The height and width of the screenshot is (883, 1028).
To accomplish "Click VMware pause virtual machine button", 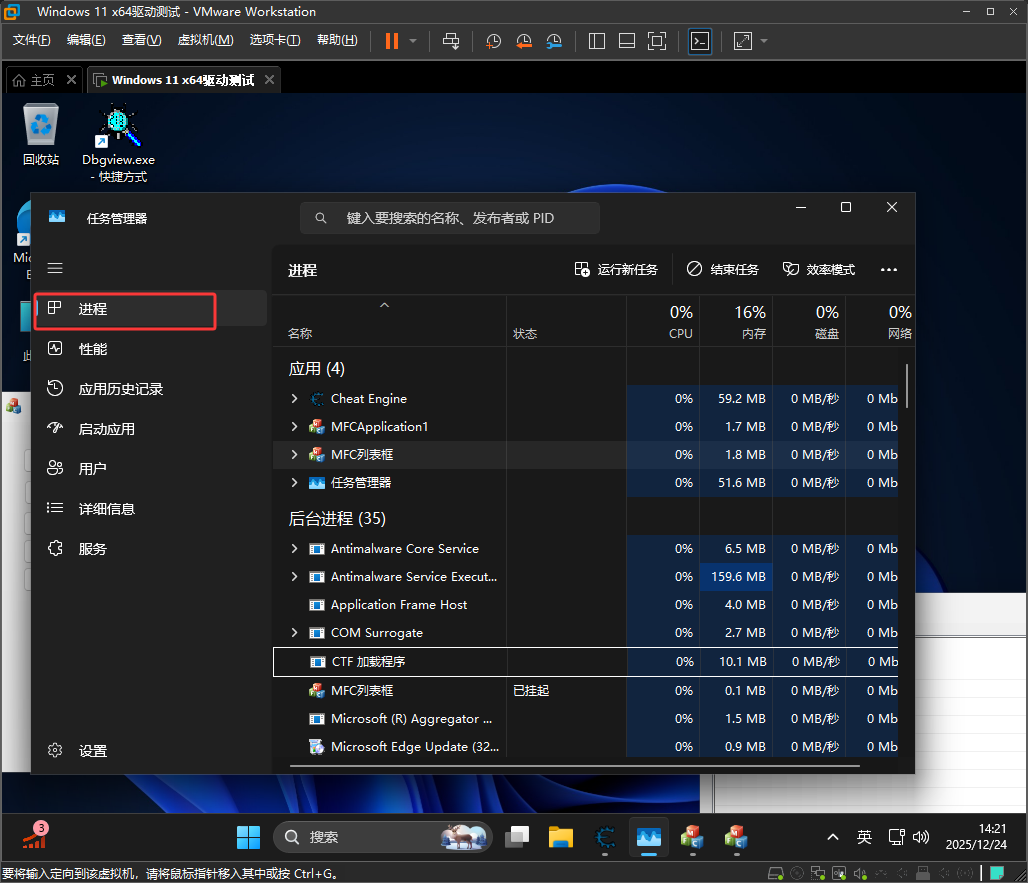I will 391,41.
